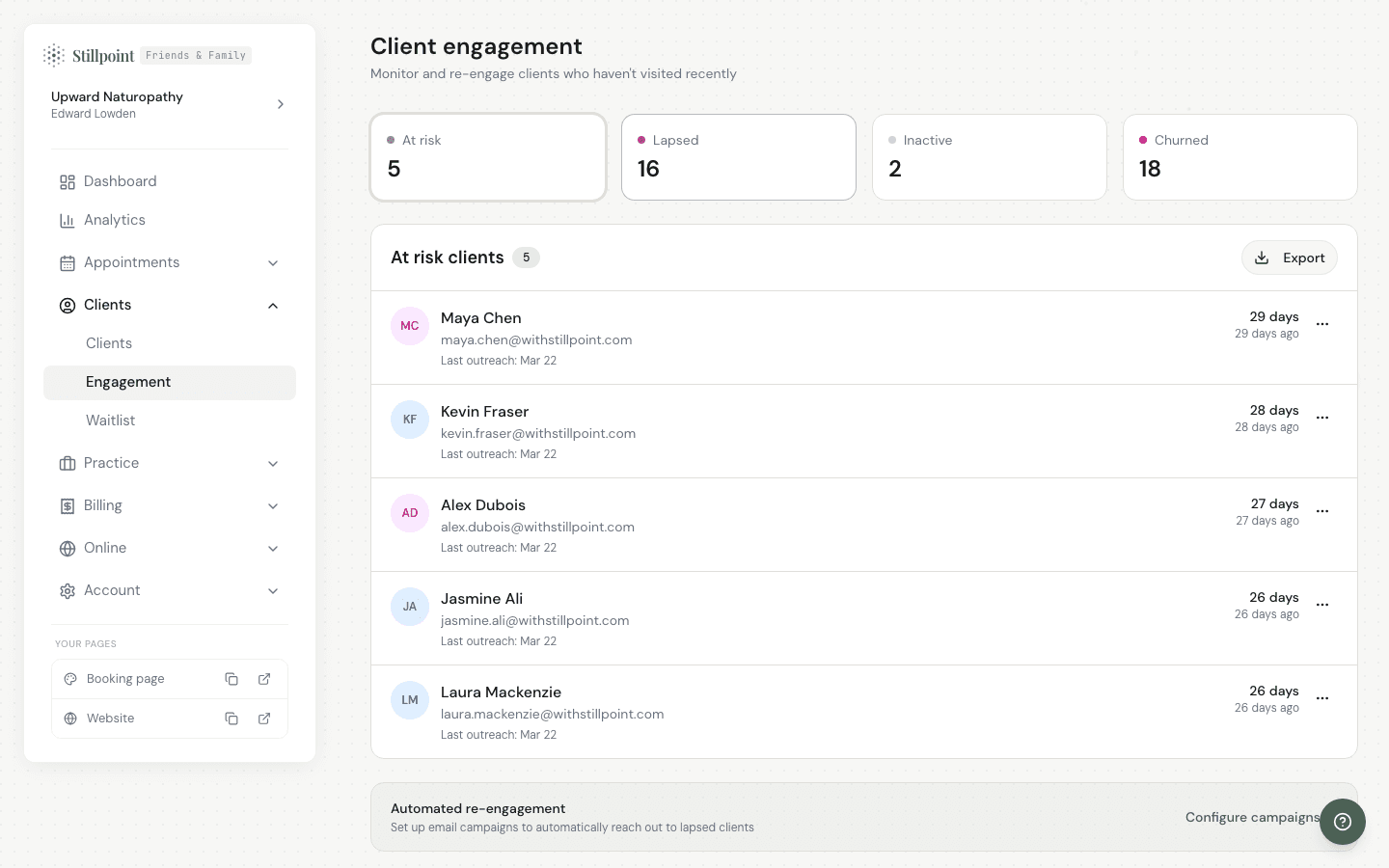
Task: Click Configure campaigns for re-engagement
Action: click(1252, 817)
